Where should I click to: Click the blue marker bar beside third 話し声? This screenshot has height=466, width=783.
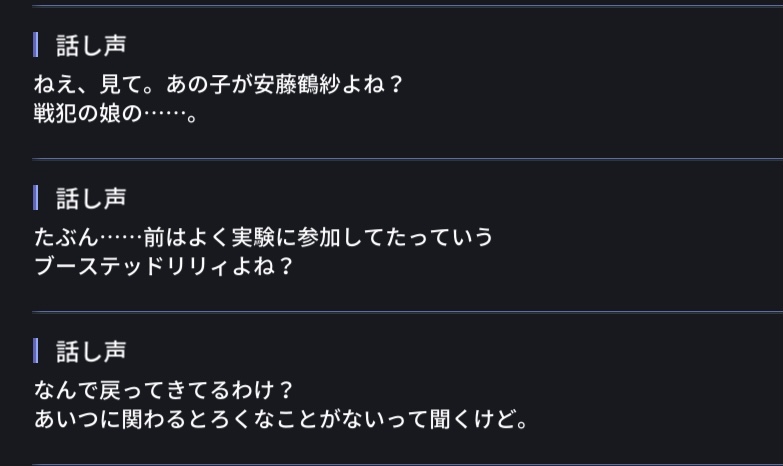tap(36, 351)
